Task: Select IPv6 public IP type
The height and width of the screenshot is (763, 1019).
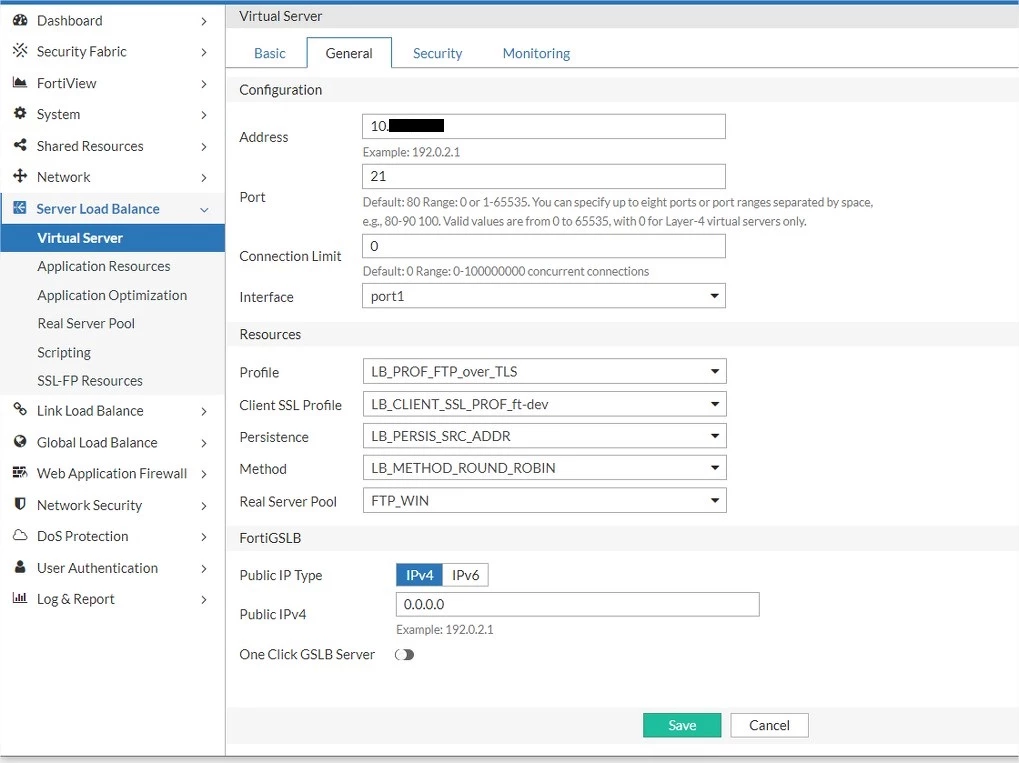Action: tap(465, 575)
